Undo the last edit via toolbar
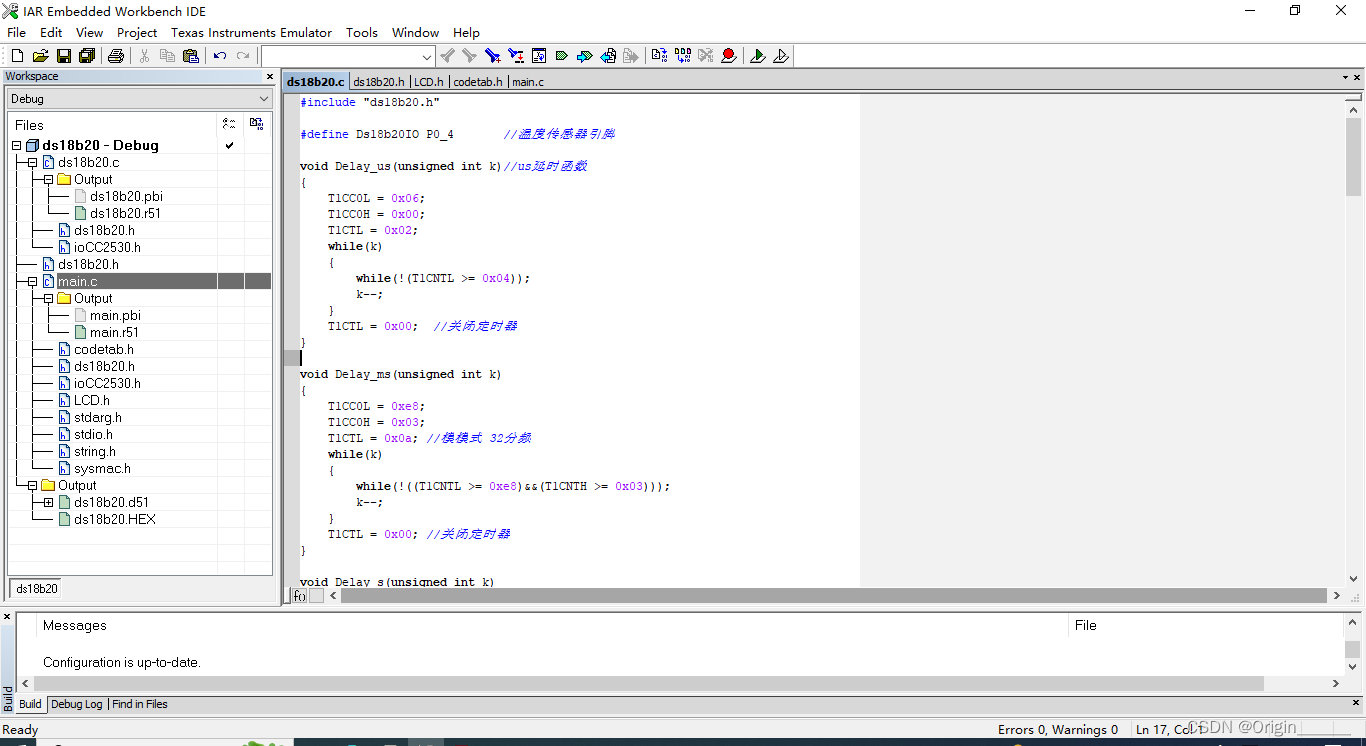 220,56
